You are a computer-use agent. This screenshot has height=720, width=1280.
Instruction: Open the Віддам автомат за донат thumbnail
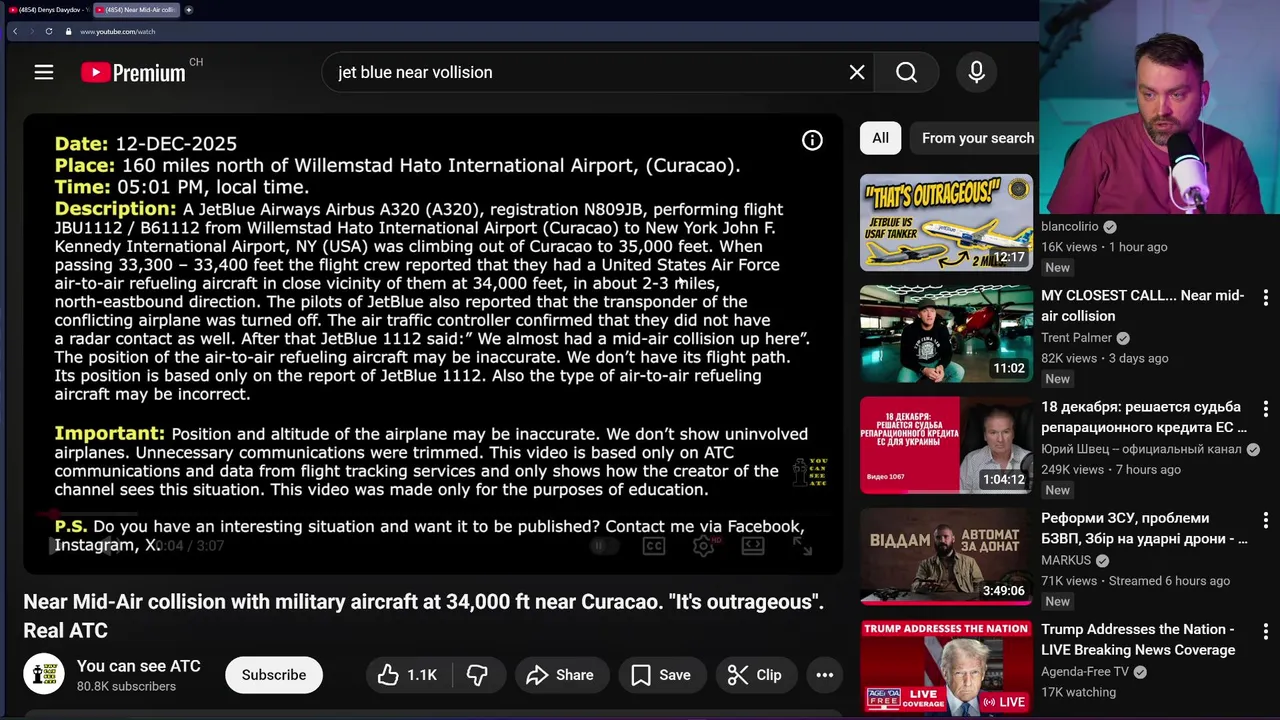point(946,556)
